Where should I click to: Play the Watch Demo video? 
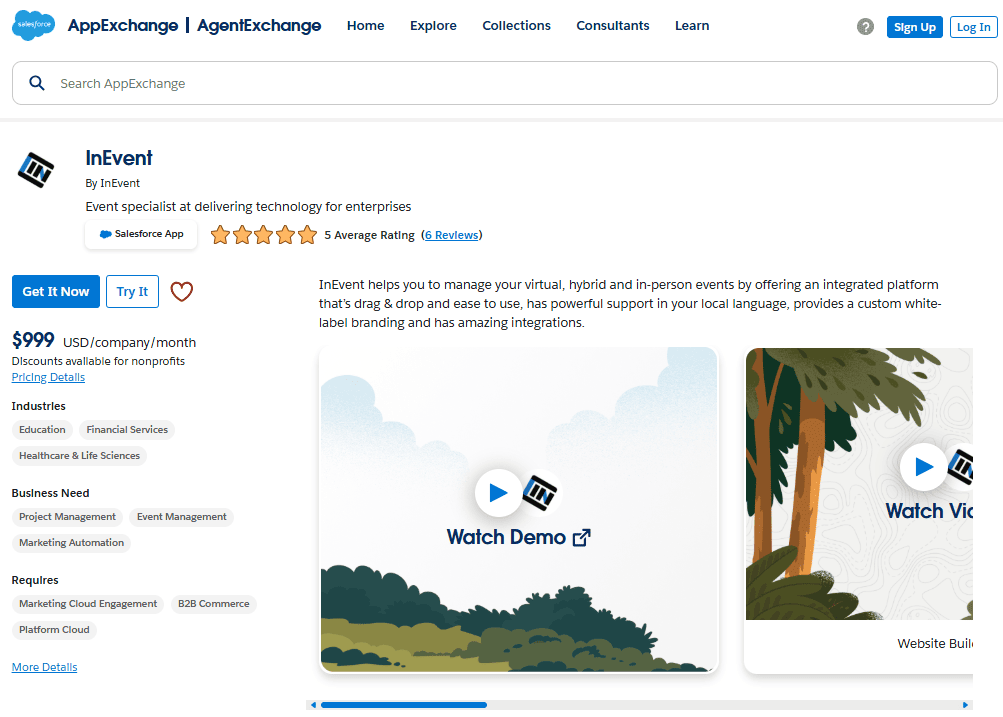point(498,492)
